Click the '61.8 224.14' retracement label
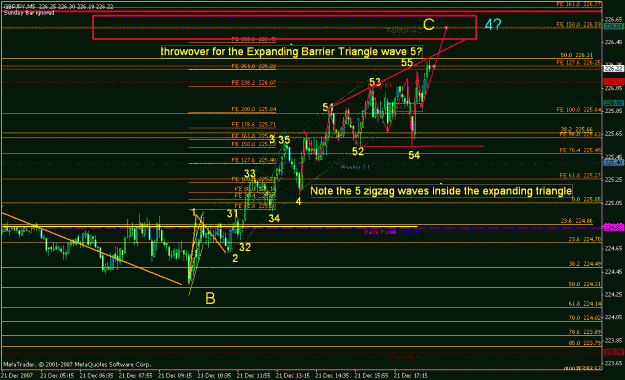 coord(585,304)
